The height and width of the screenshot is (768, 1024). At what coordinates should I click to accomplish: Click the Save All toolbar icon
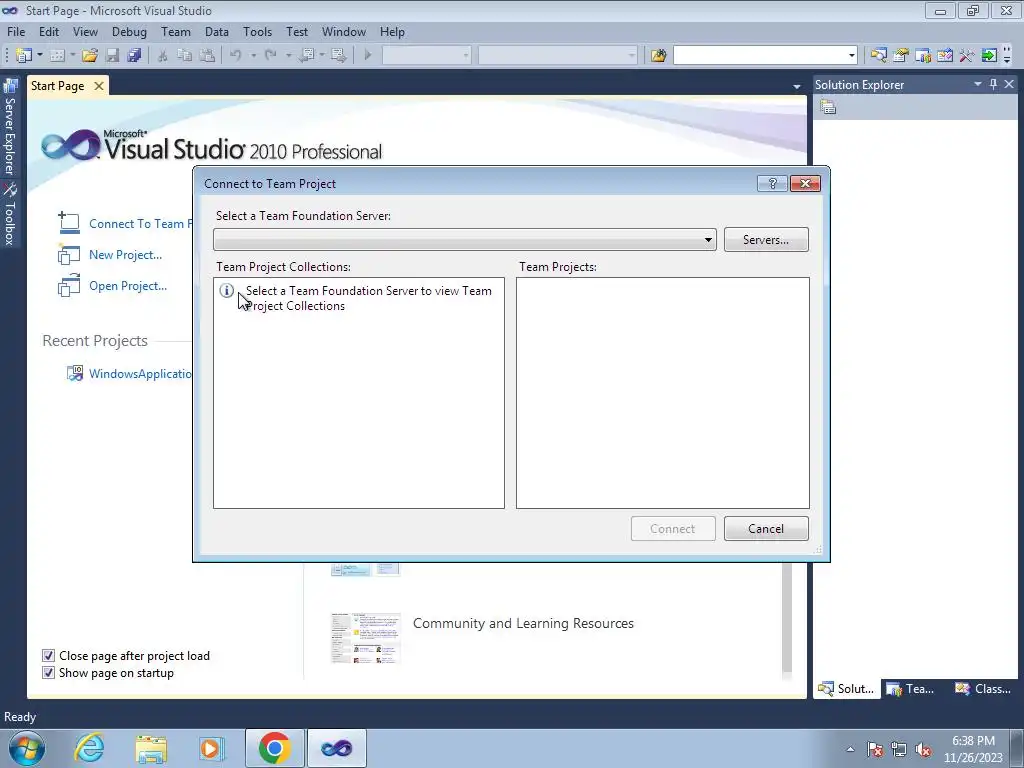click(135, 56)
